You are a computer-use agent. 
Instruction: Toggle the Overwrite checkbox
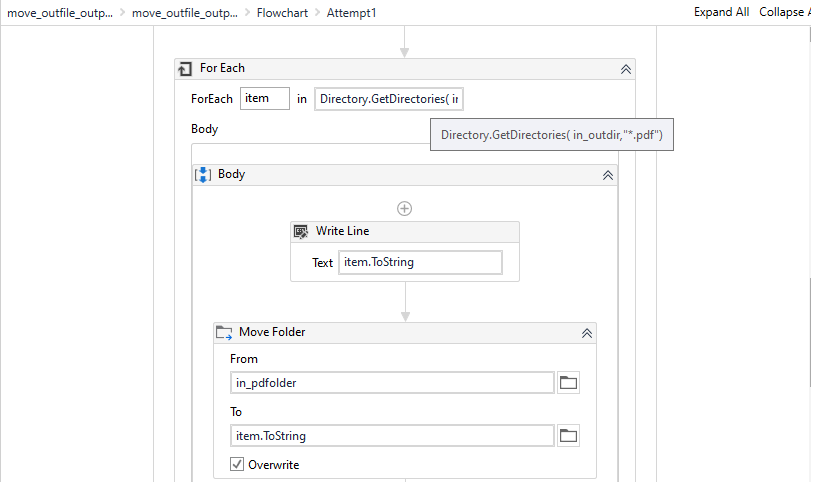(237, 464)
